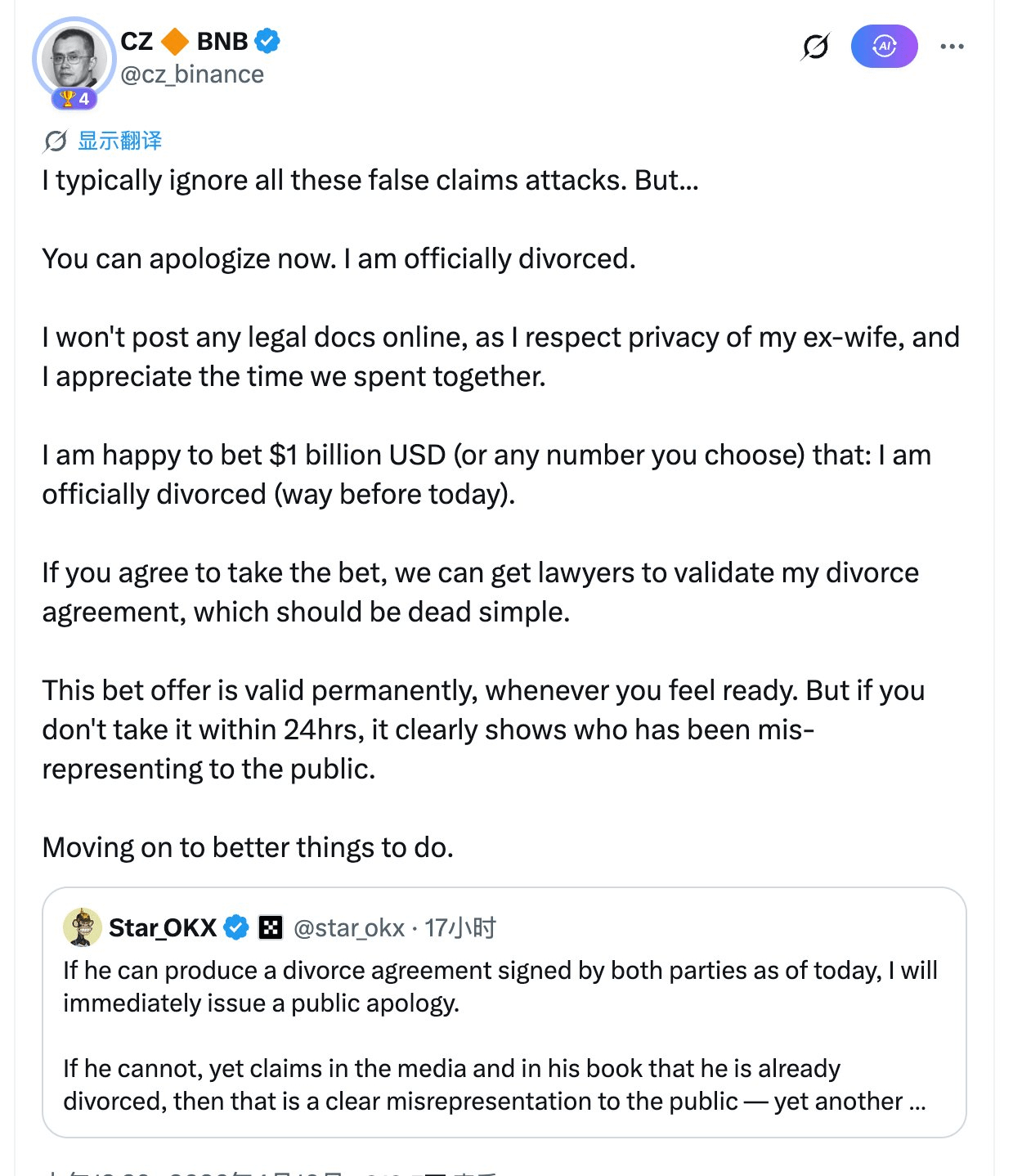Screen dimensions: 1022x1176
Task: Open the @star_okx handle
Action: click(349, 928)
